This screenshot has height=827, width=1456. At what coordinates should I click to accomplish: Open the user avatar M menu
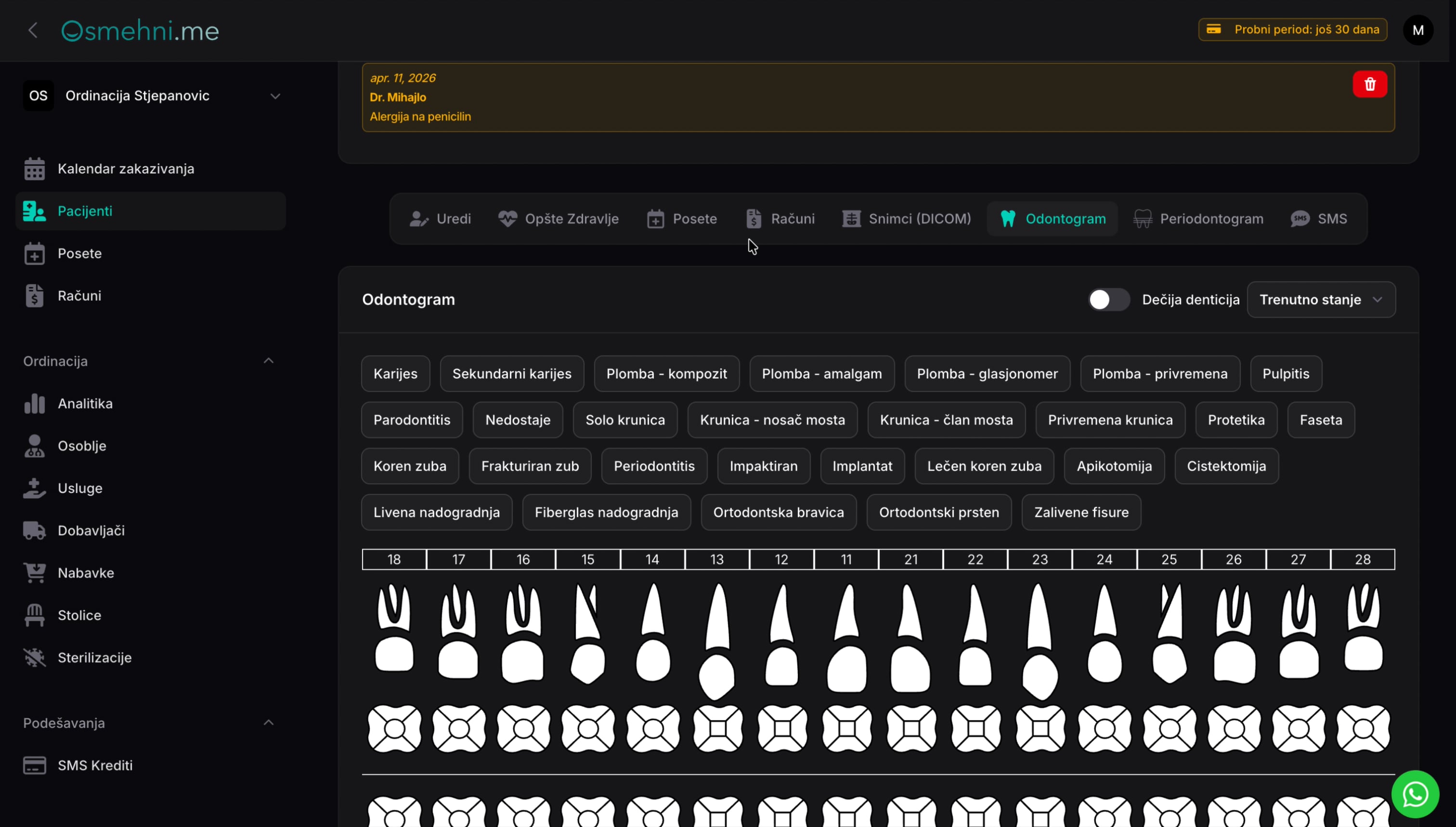[x=1418, y=30]
